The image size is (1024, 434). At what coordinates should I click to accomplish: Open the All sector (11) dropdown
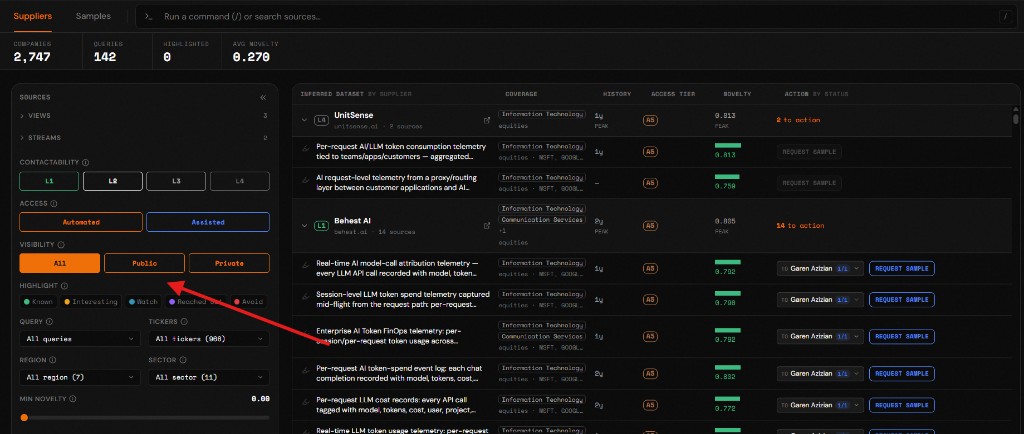click(209, 377)
